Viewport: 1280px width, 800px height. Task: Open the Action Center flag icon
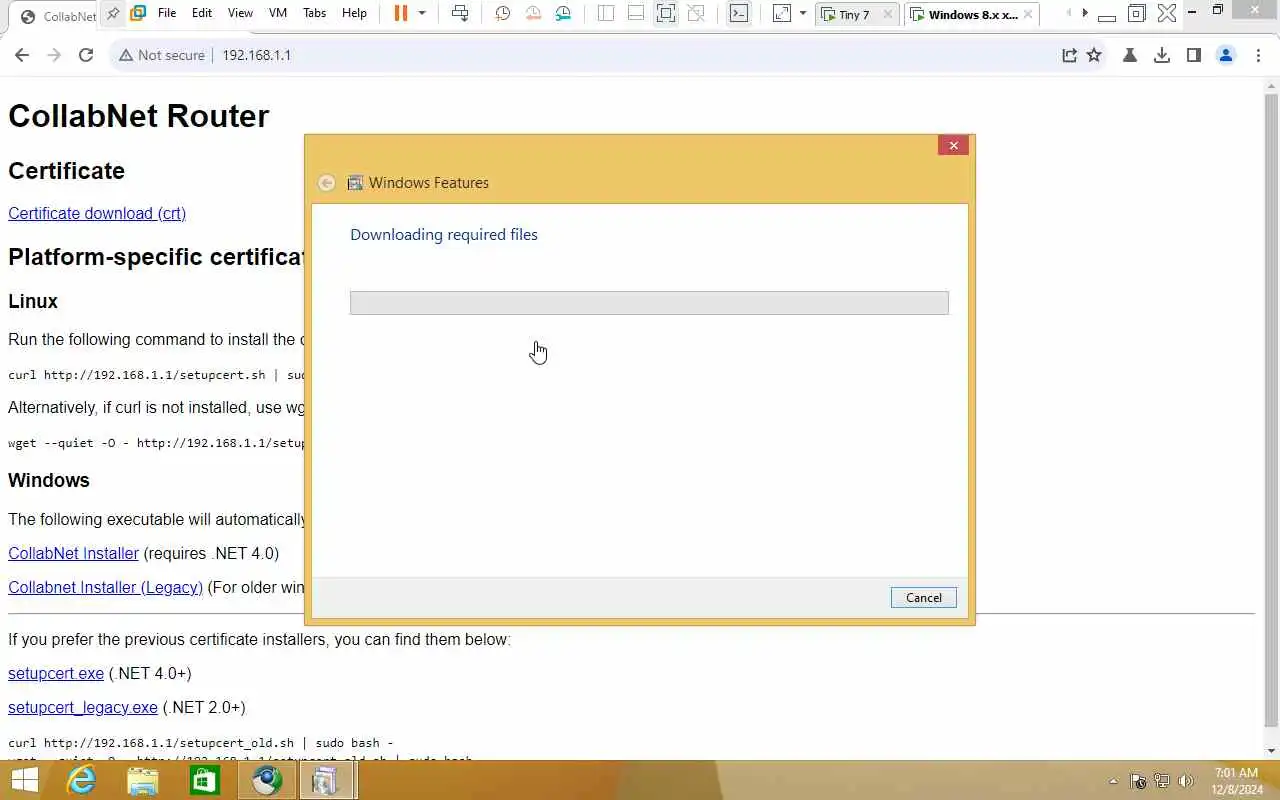point(1138,781)
